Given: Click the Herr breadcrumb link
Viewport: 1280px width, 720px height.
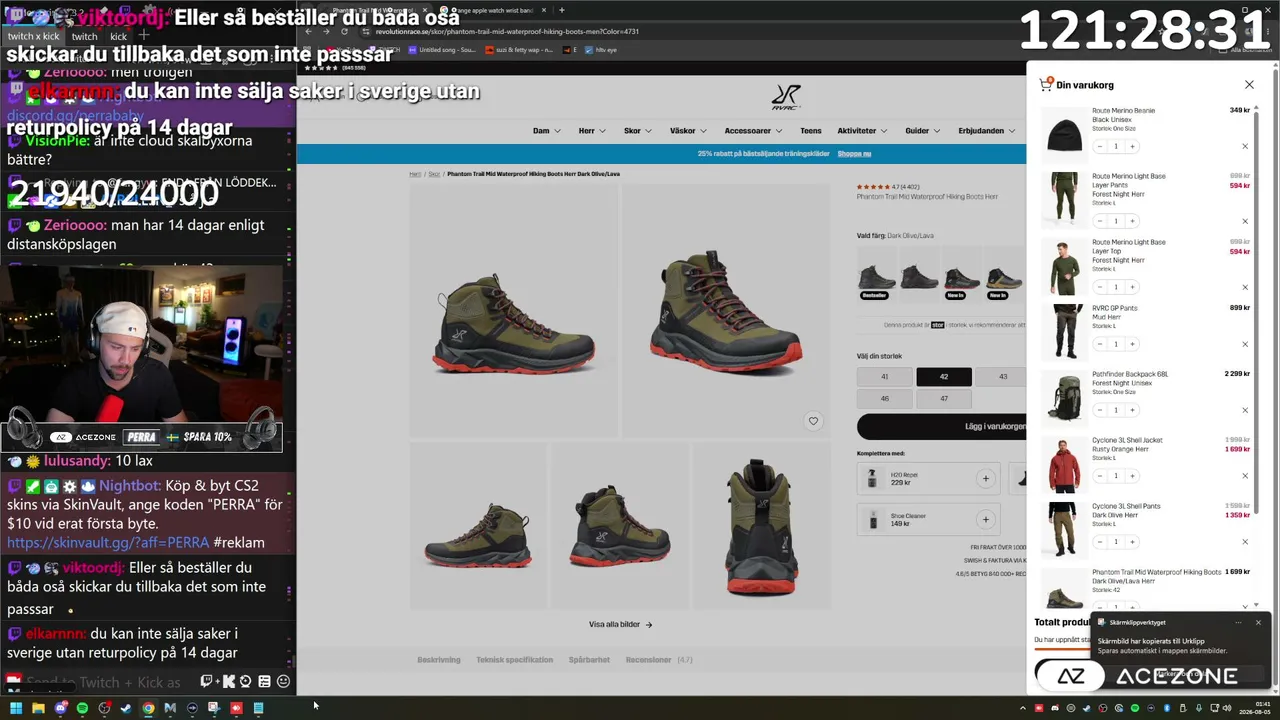Looking at the screenshot, I should [x=414, y=174].
